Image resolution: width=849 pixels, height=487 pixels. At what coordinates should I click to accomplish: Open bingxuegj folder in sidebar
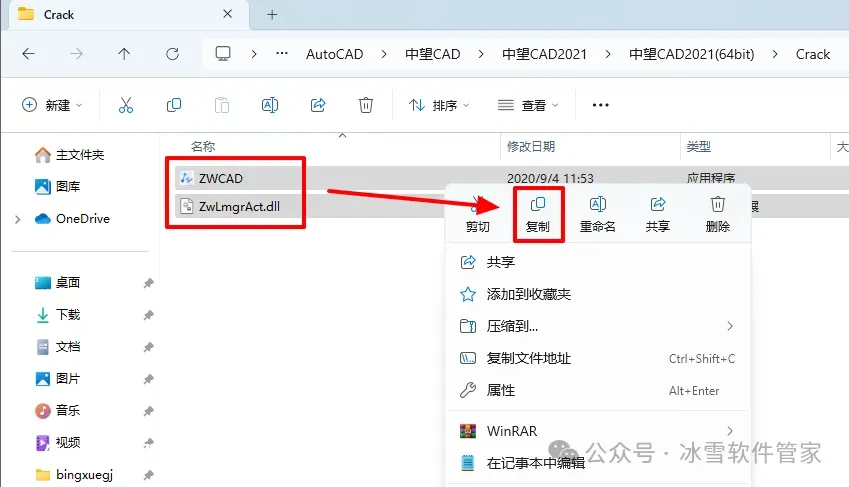tap(74, 475)
